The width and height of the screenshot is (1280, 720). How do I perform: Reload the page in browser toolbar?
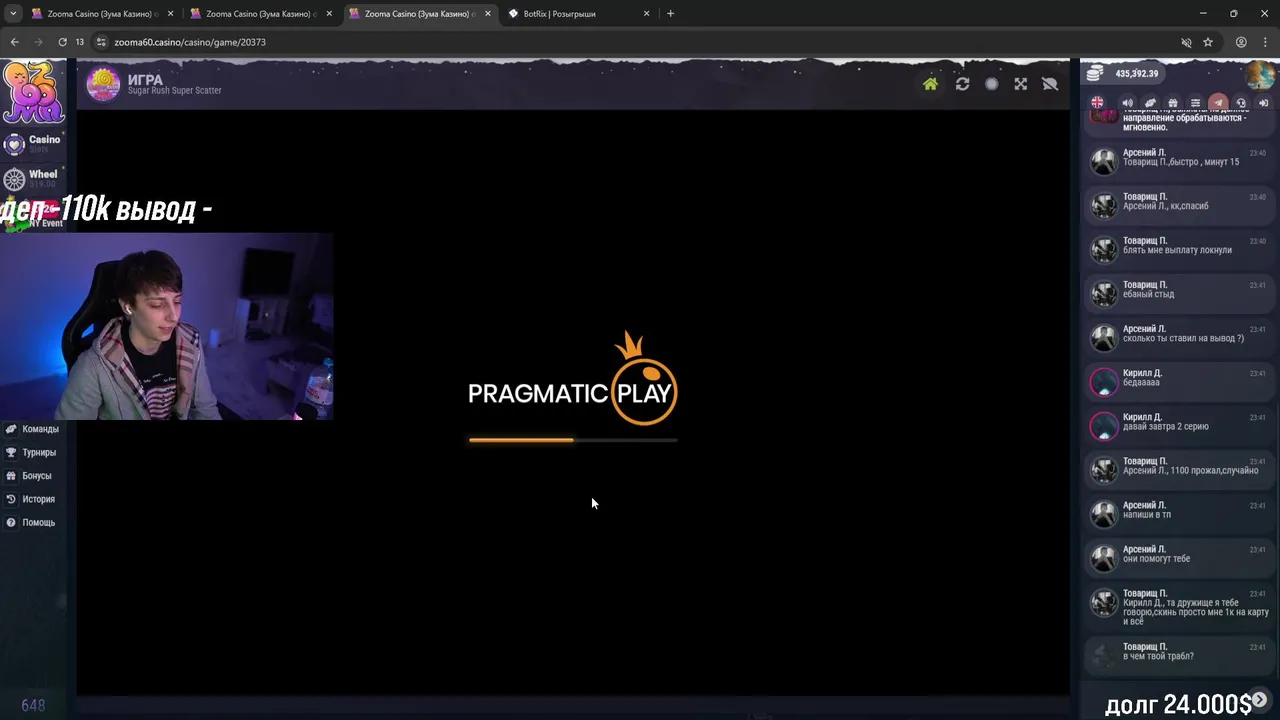pyautogui.click(x=62, y=42)
